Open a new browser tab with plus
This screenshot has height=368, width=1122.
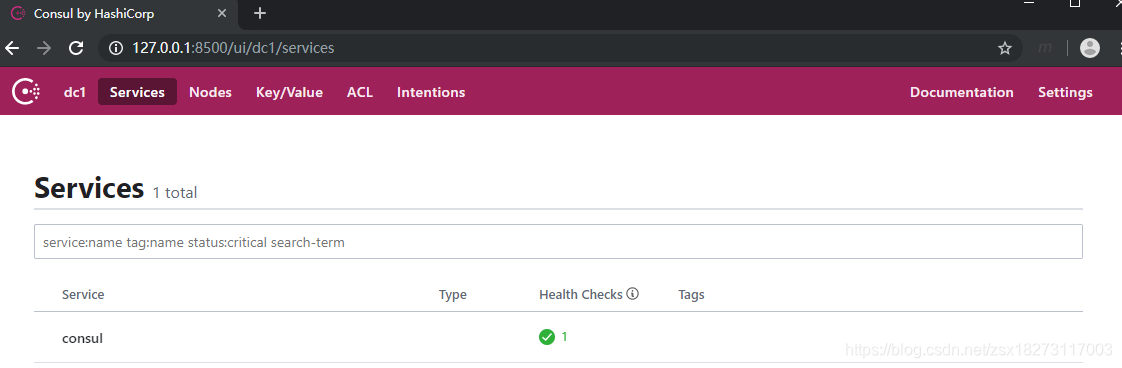coord(260,13)
